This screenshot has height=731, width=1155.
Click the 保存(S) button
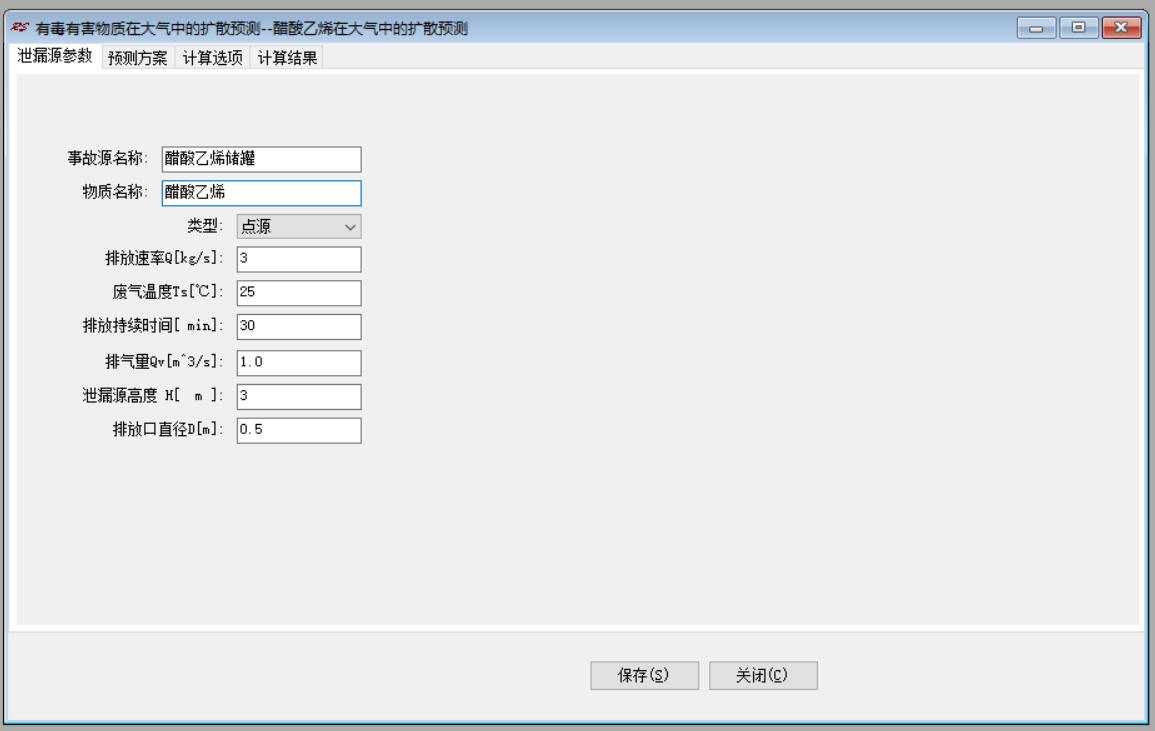point(645,675)
